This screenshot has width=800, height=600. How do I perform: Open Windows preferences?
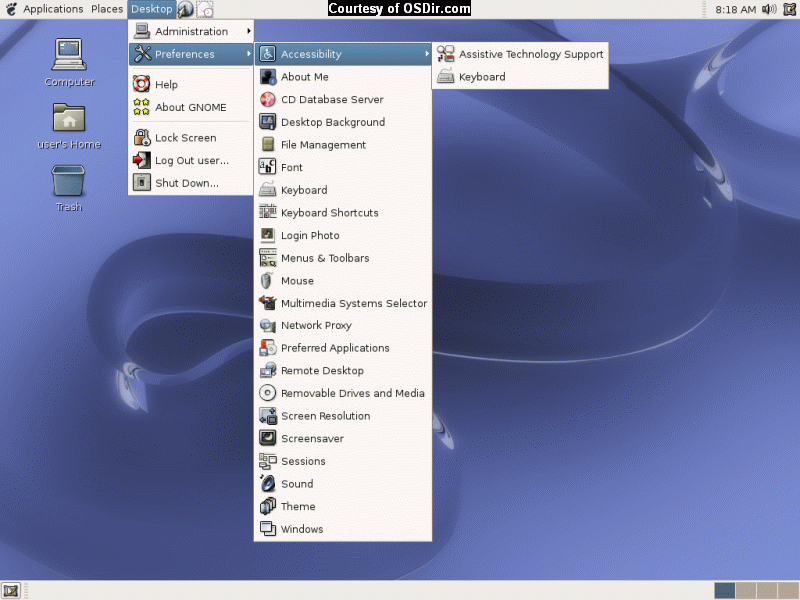click(x=343, y=529)
